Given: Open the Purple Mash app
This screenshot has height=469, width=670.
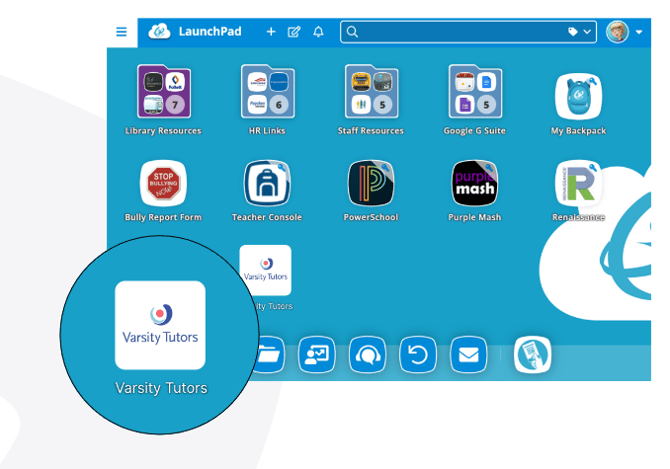Looking at the screenshot, I should click(475, 183).
